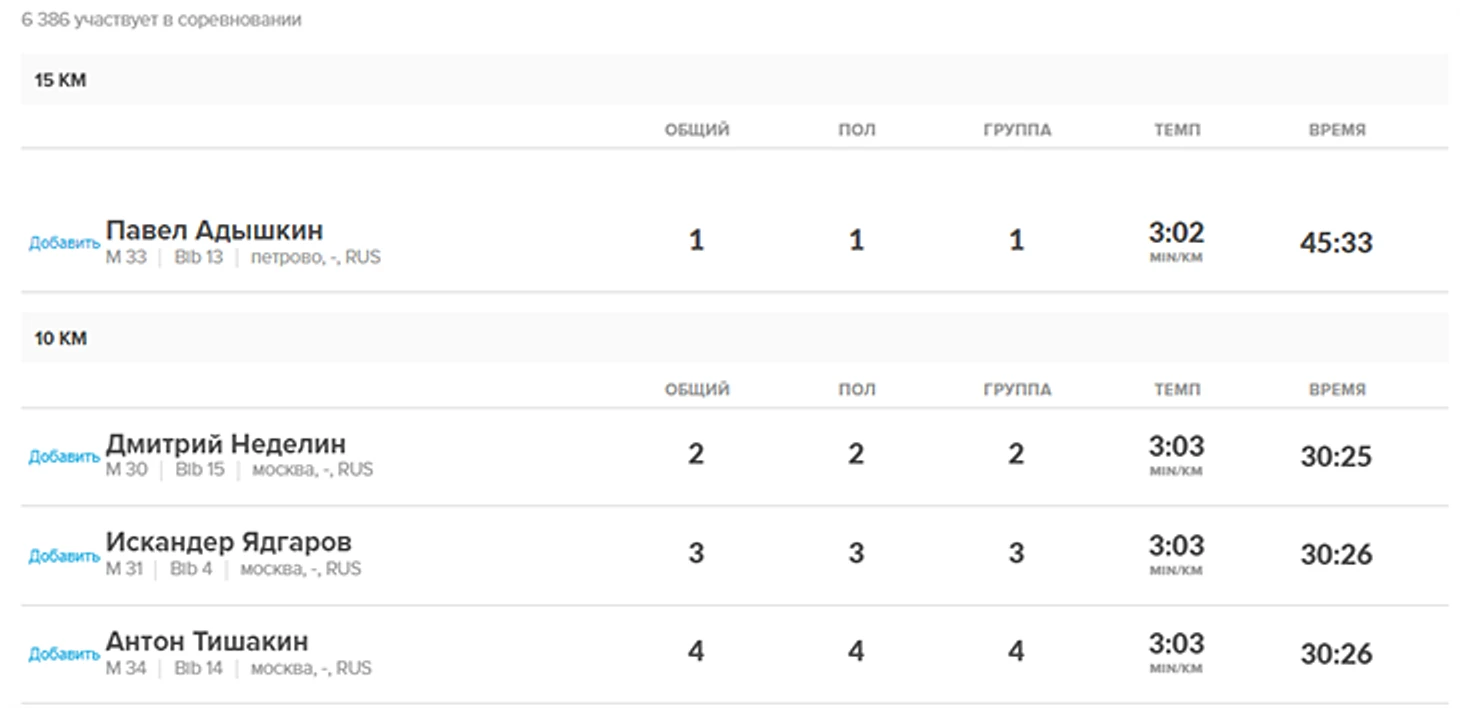Click Добавить next to Павел Адышкин
The image size is (1460, 708).
coord(64,243)
